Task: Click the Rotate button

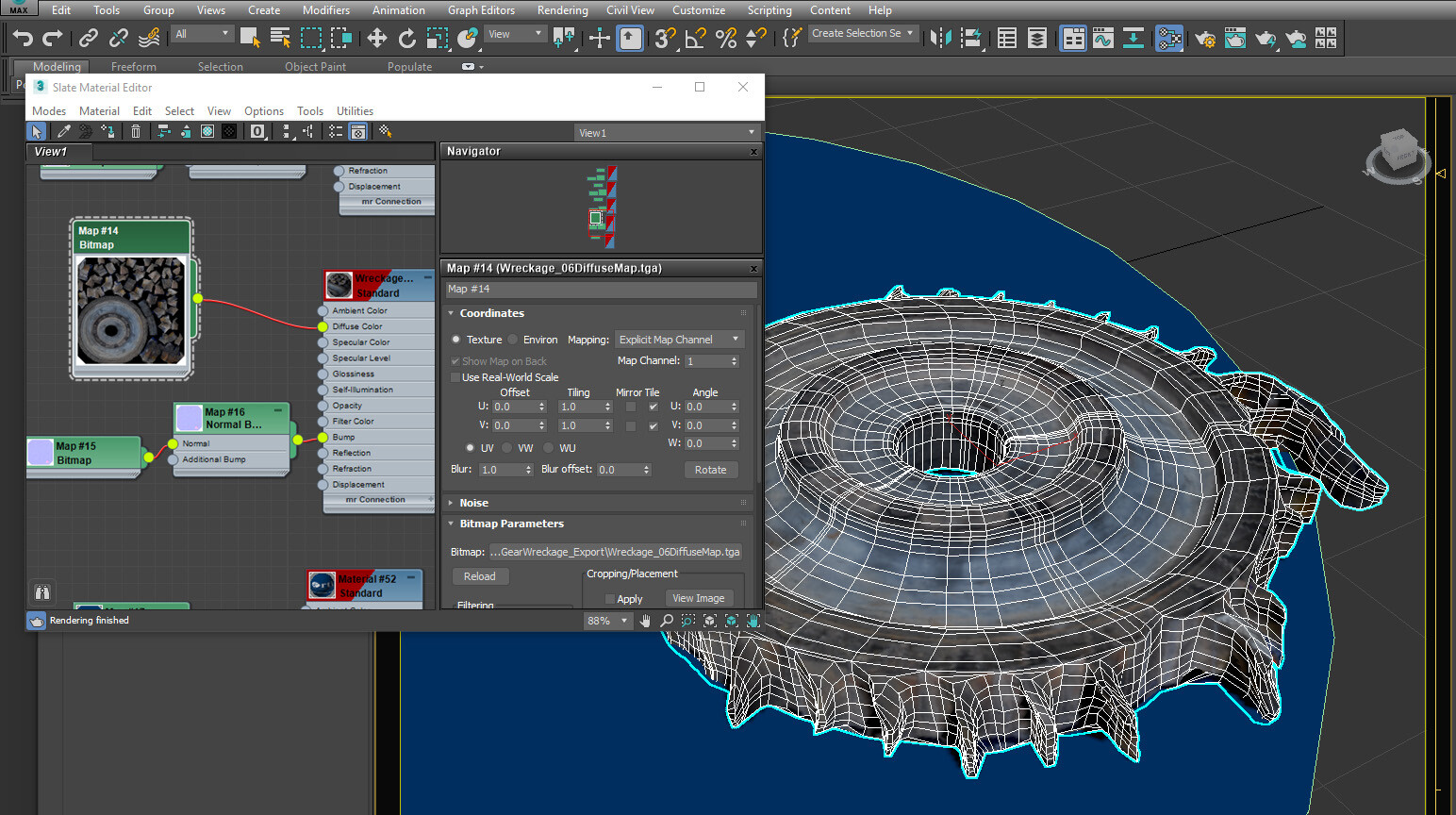Action: [x=710, y=470]
